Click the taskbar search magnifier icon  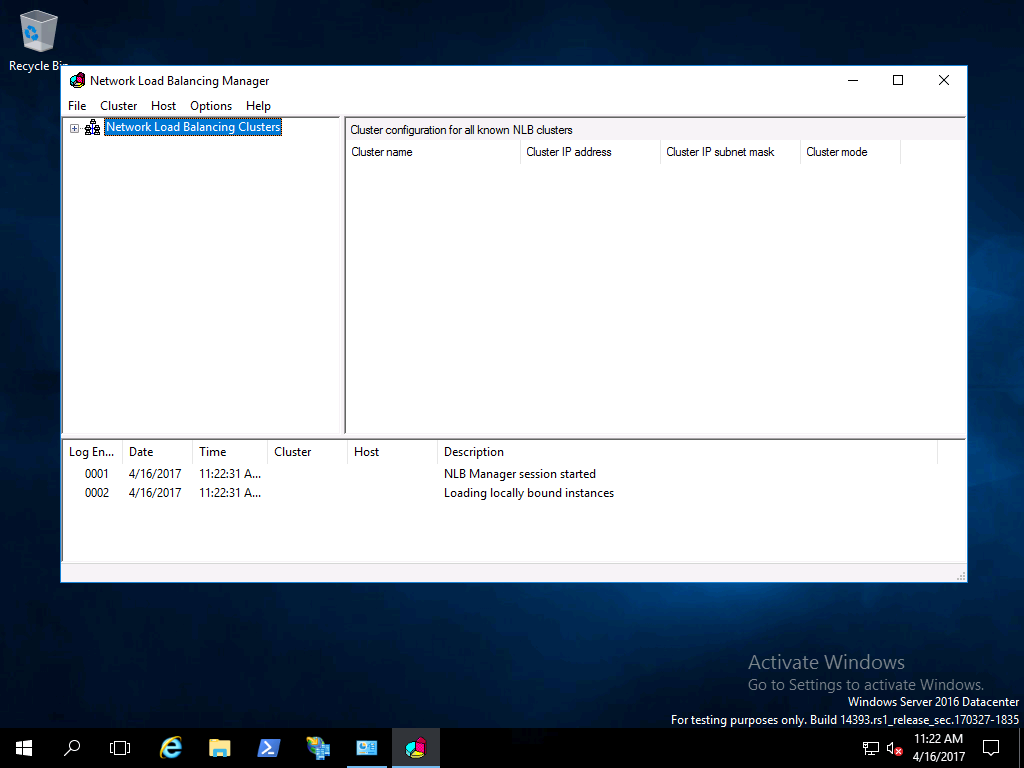(72, 748)
